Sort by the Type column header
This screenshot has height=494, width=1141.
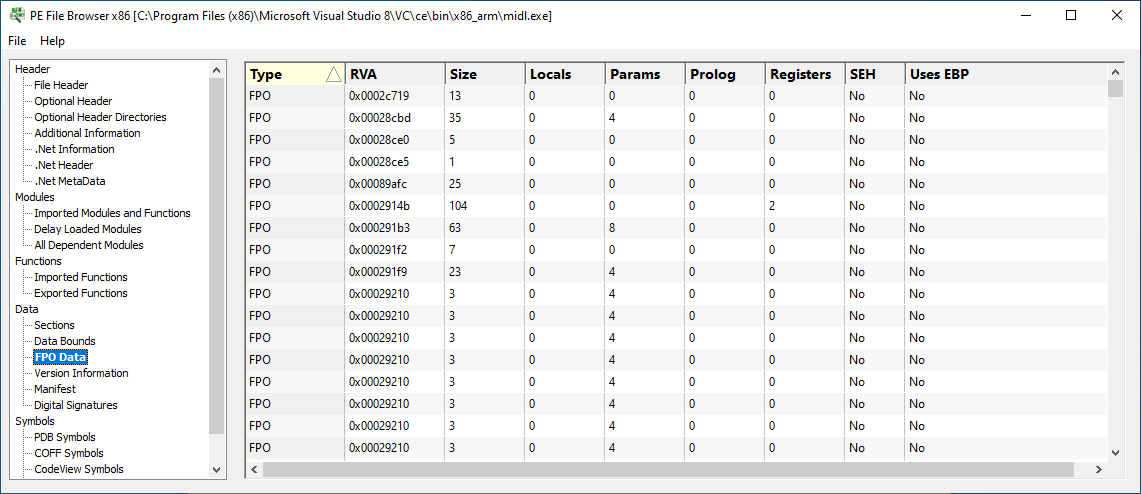(x=295, y=74)
